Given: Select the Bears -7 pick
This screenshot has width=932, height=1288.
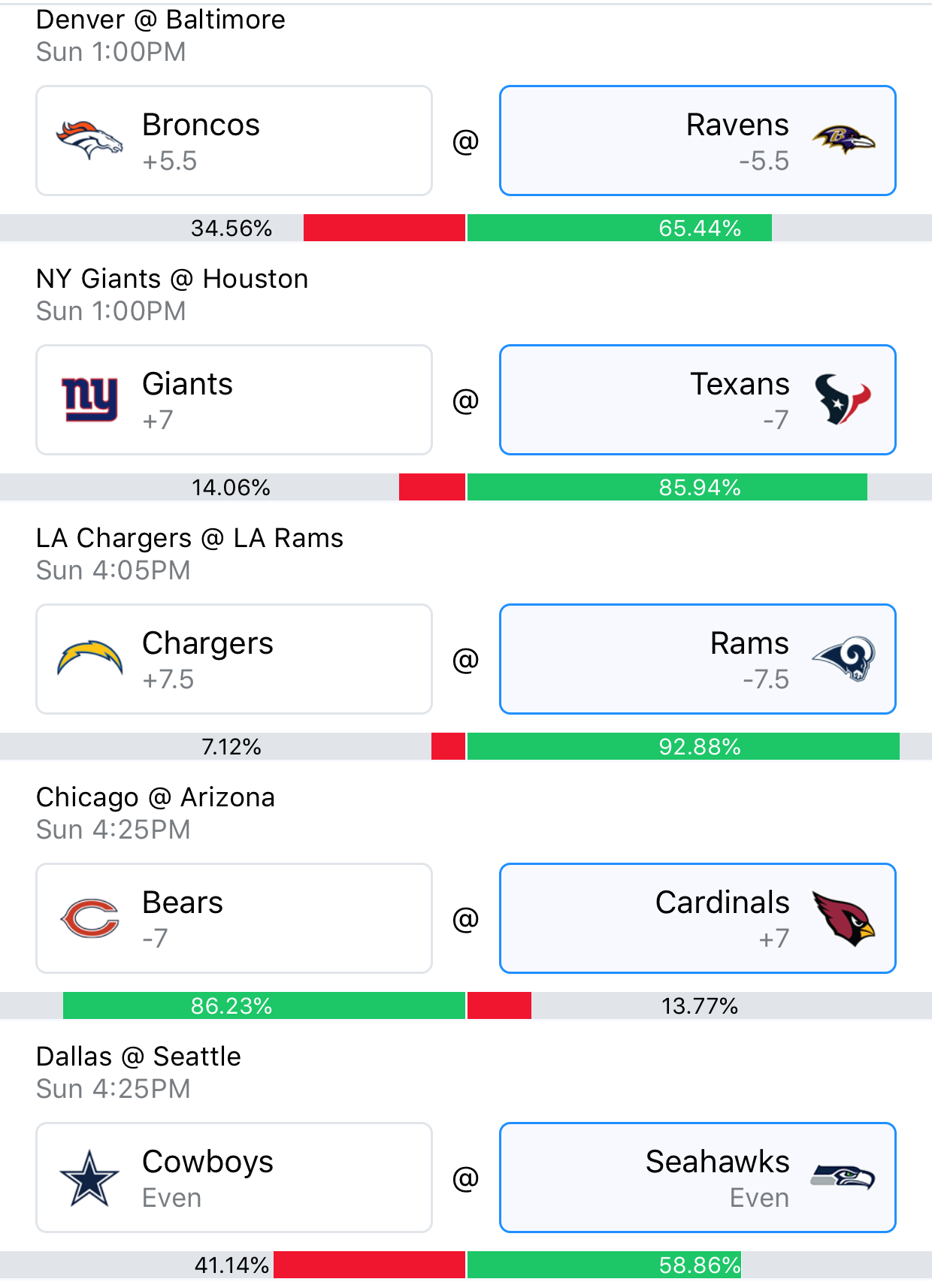Looking at the screenshot, I should 234,918.
